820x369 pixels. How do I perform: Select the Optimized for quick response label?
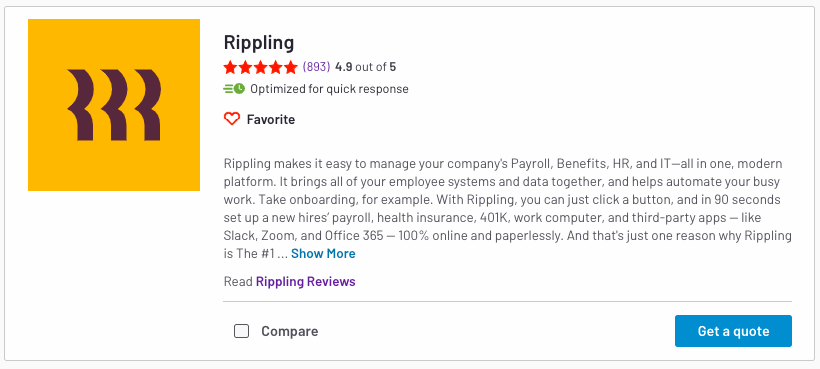click(329, 89)
